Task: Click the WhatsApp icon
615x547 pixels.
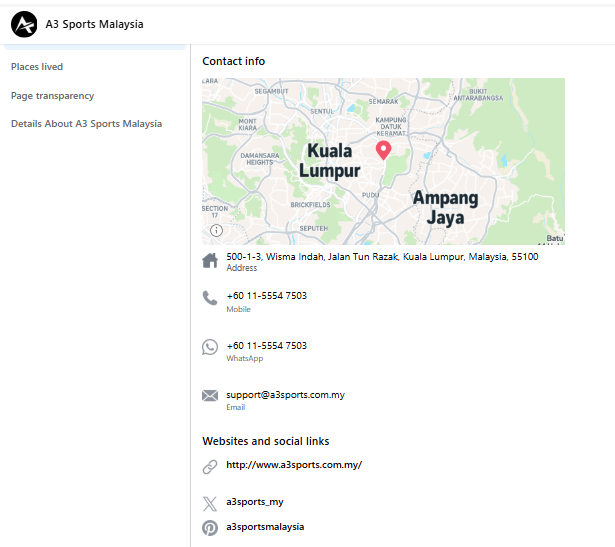Action: [210, 347]
